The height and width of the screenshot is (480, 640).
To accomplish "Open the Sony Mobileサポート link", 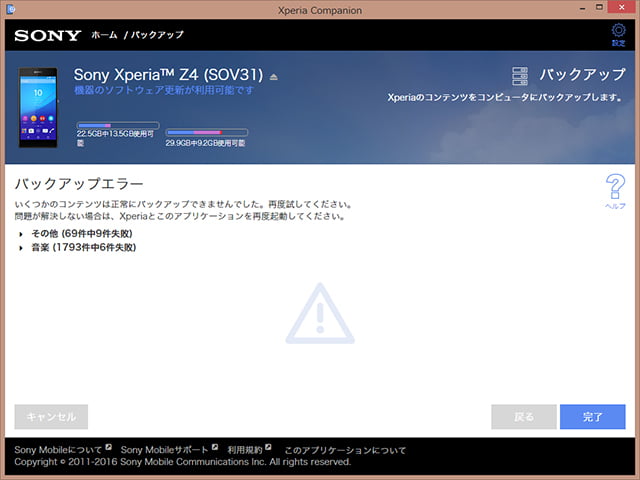I will click(165, 450).
